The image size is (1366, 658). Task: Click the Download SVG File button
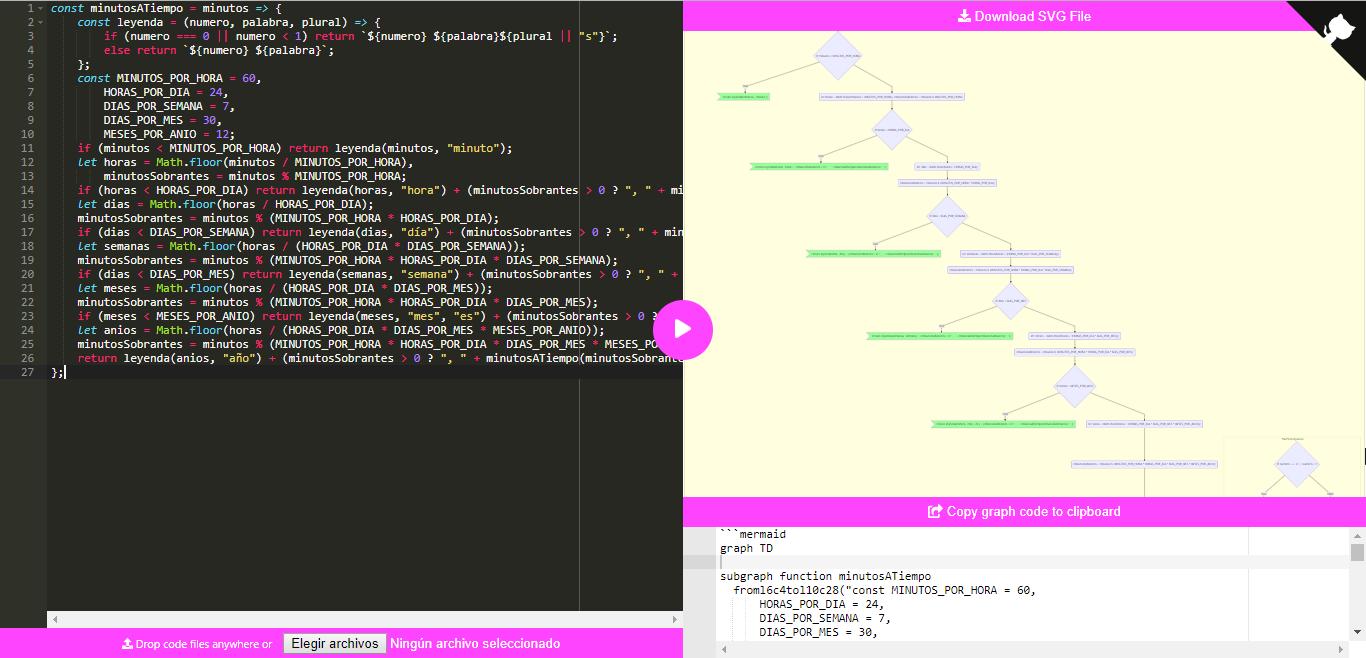pos(1024,16)
